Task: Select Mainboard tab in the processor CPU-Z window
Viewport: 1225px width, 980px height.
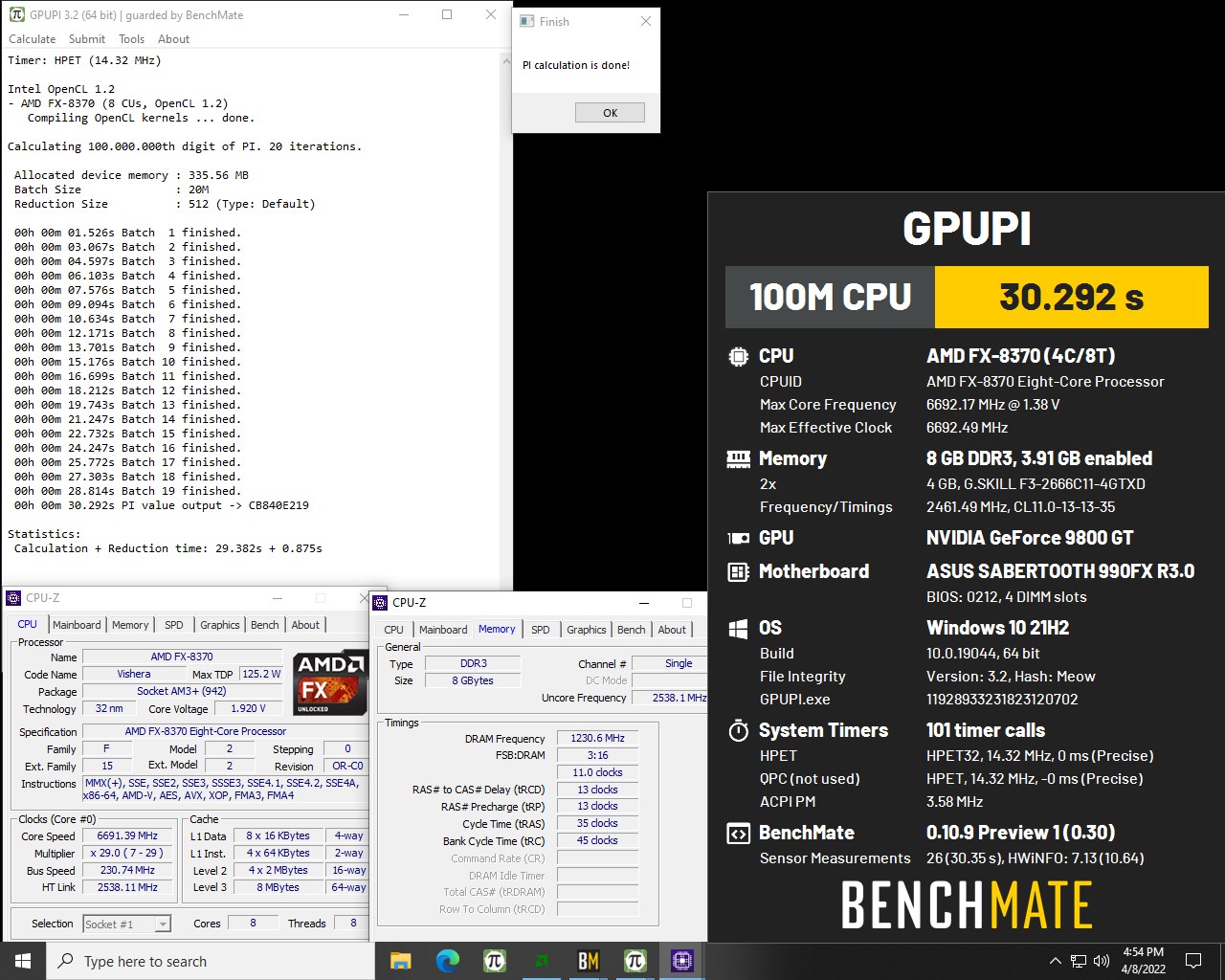Action: tap(77, 625)
